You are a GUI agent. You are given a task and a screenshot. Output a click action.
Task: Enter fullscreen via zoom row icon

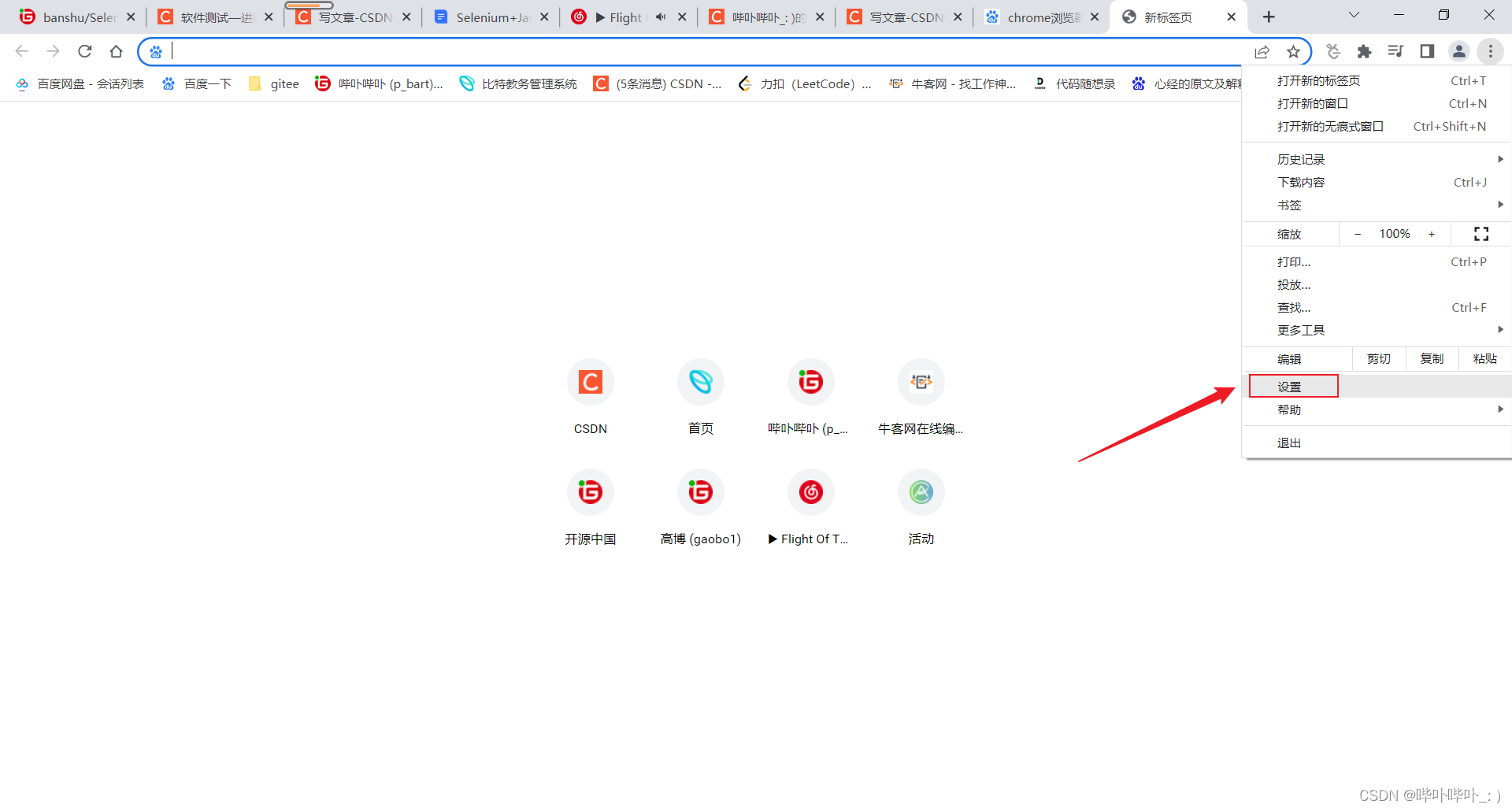[x=1481, y=234]
